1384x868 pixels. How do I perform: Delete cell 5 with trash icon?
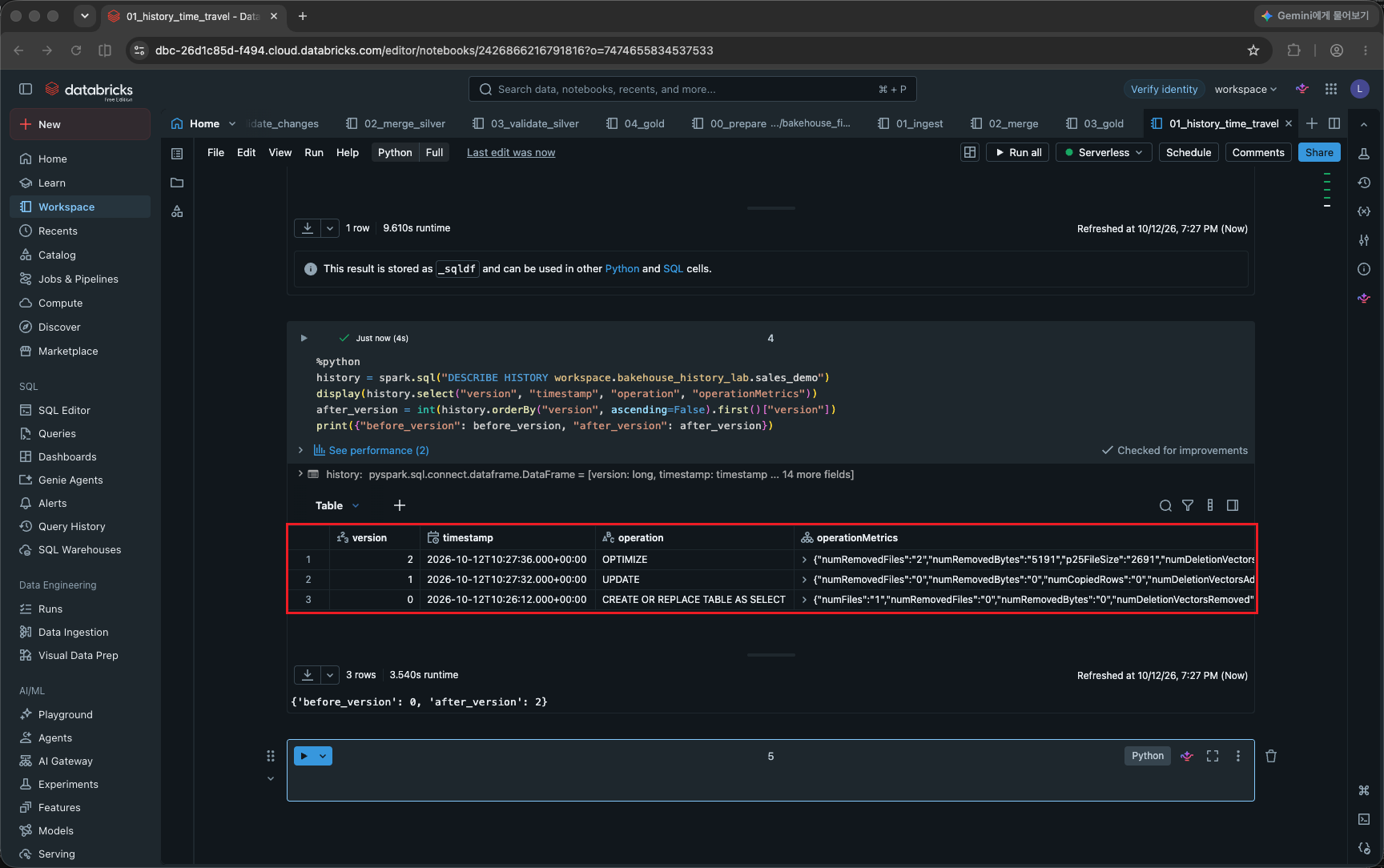click(x=1271, y=756)
